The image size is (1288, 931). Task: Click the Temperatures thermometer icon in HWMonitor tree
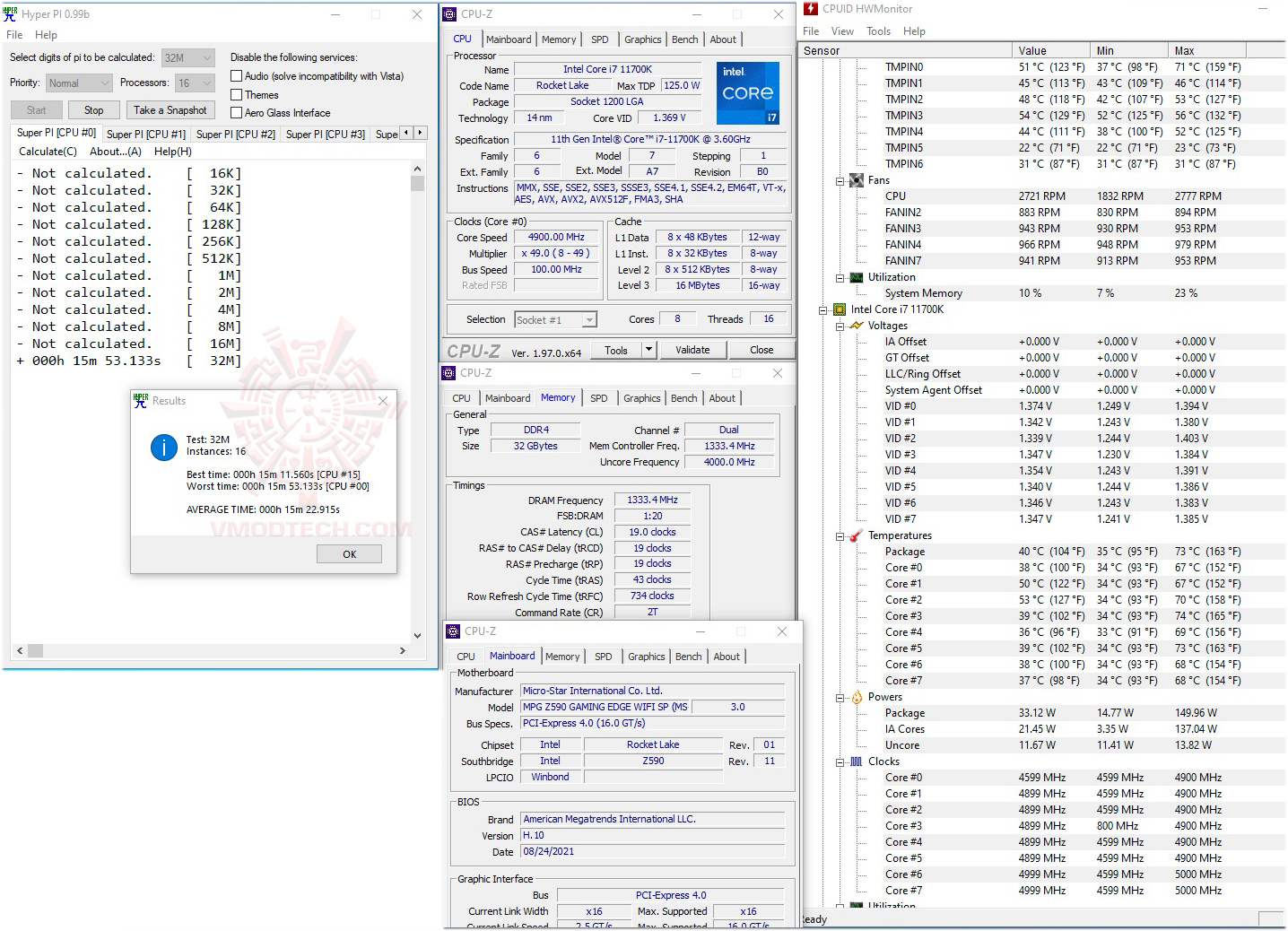pos(857,535)
